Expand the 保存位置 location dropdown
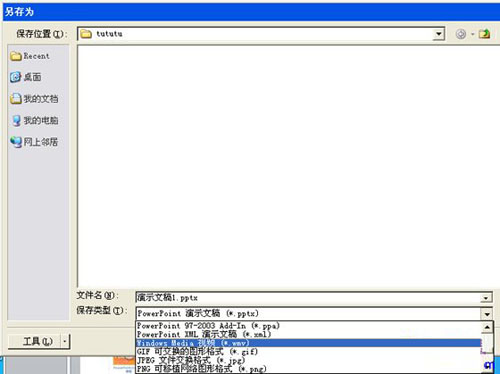 click(439, 34)
